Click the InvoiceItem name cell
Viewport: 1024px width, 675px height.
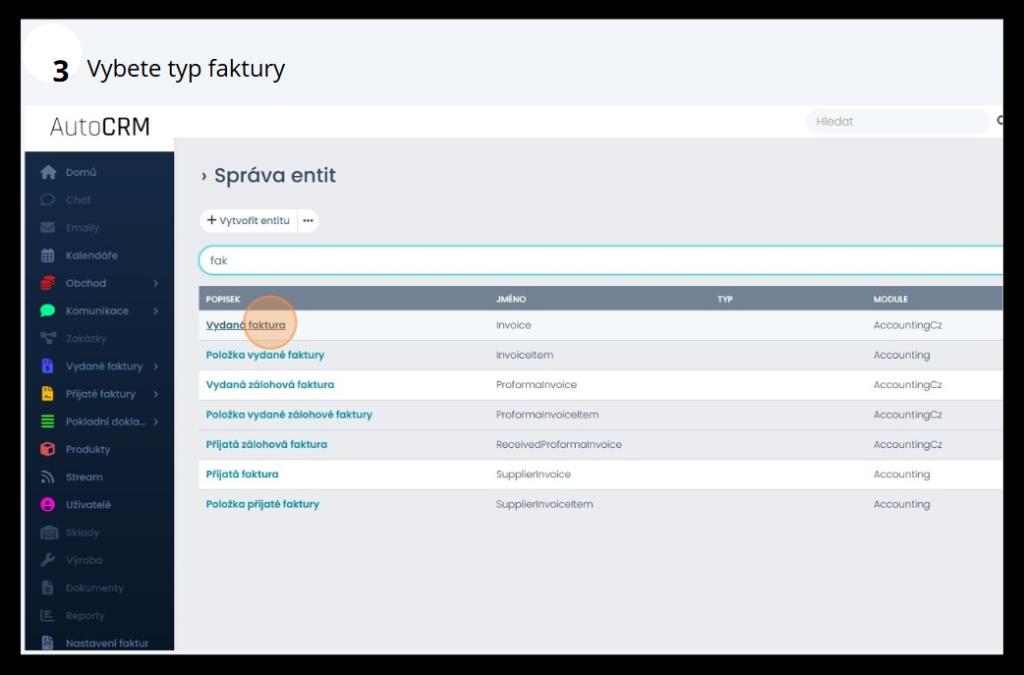point(524,355)
